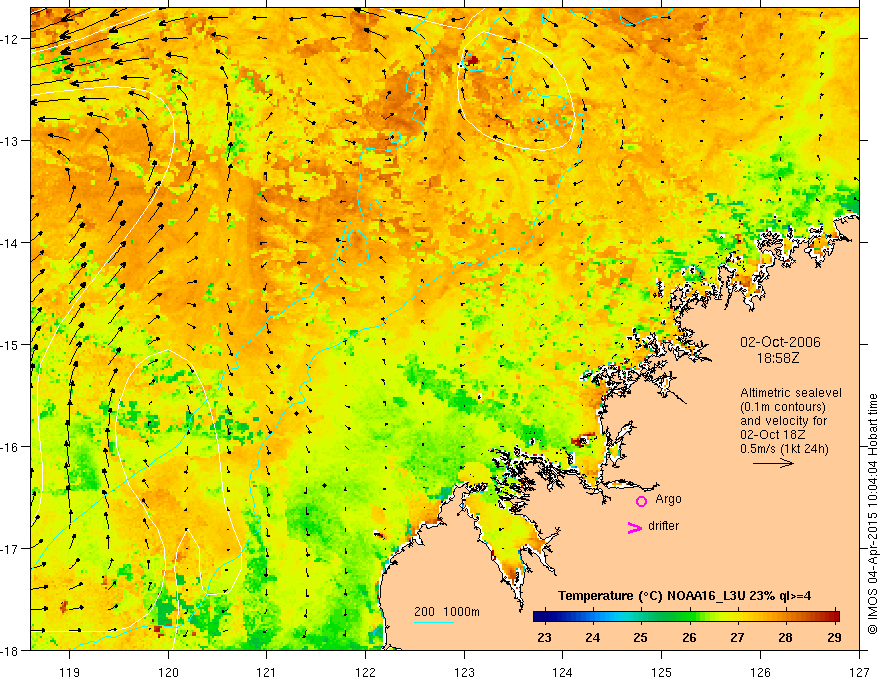
Task: Click the magenta drifter arrowhead legend symbol
Action: (x=635, y=528)
